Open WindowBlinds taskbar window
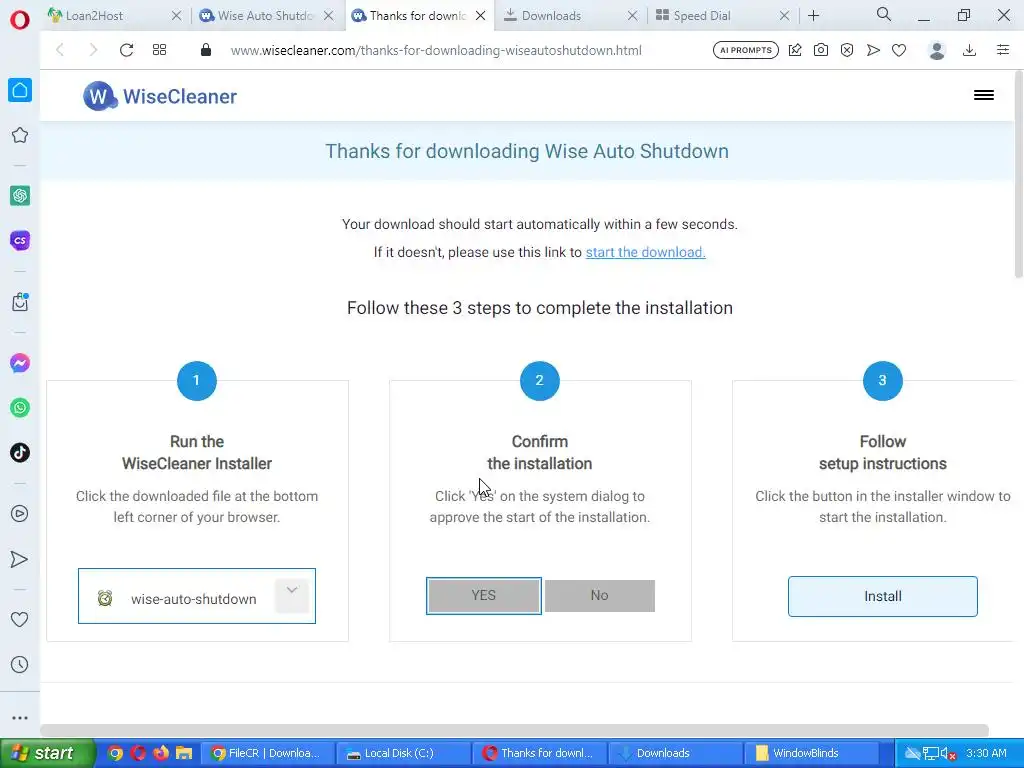1024x768 pixels. point(810,753)
